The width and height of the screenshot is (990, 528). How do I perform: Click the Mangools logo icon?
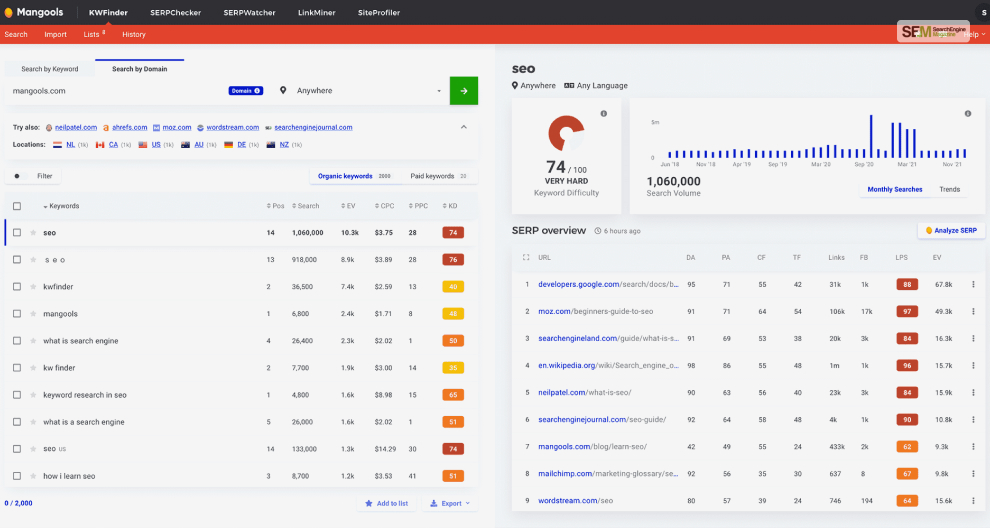click(8, 13)
